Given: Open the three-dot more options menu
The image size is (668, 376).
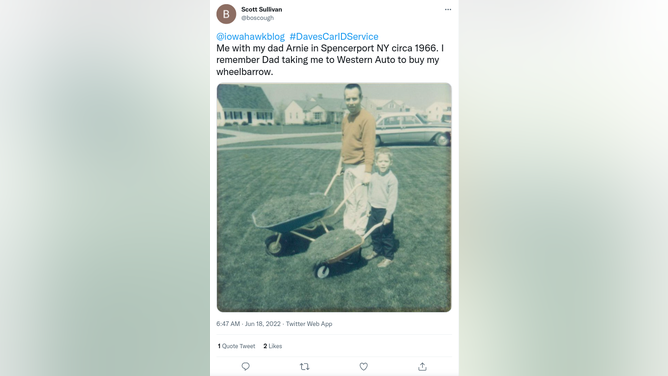Looking at the screenshot, I should pos(448,9).
